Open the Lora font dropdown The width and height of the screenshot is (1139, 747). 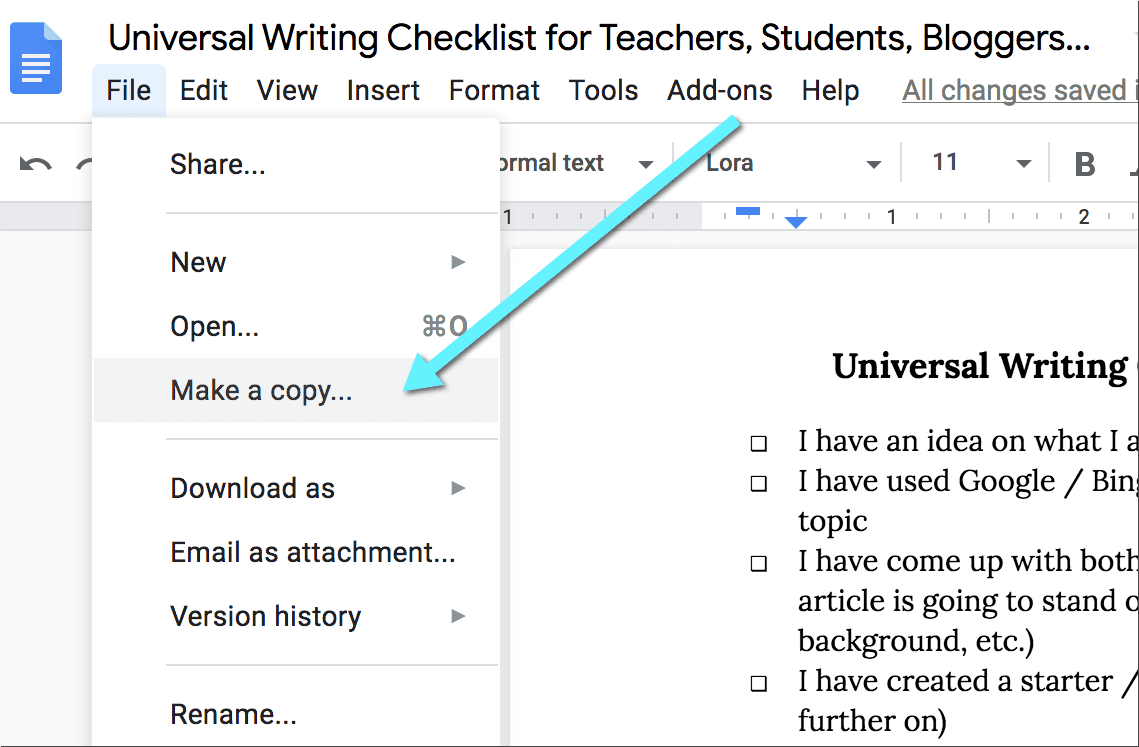pos(794,163)
